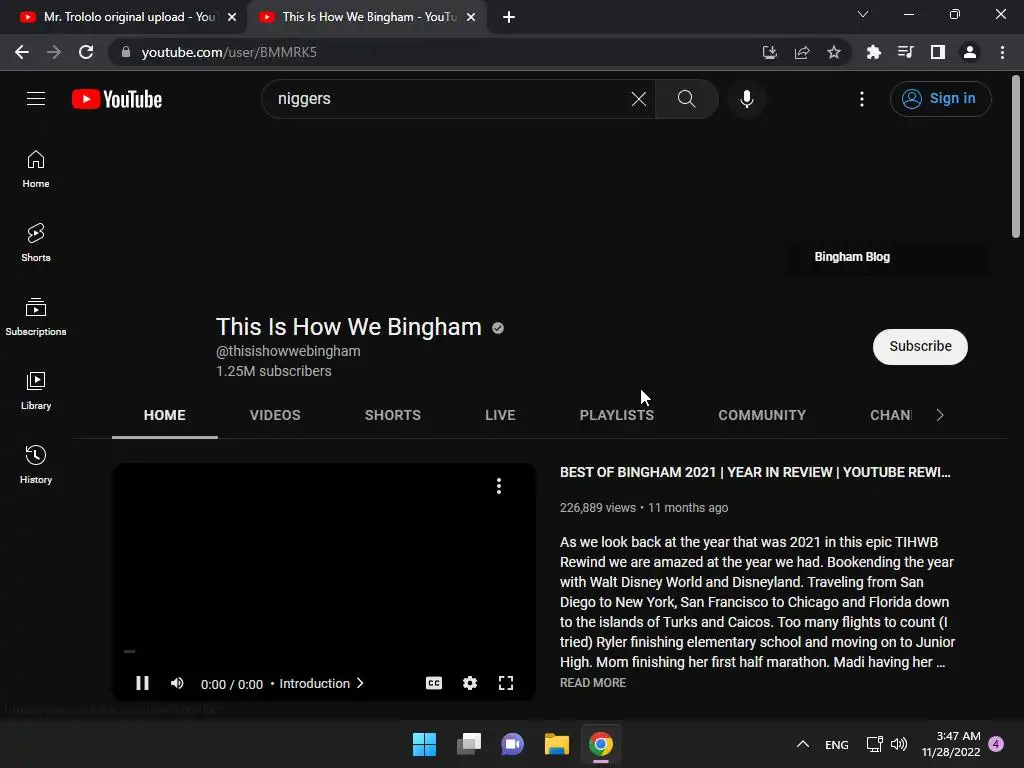Open Chrome profile icon

(970, 52)
